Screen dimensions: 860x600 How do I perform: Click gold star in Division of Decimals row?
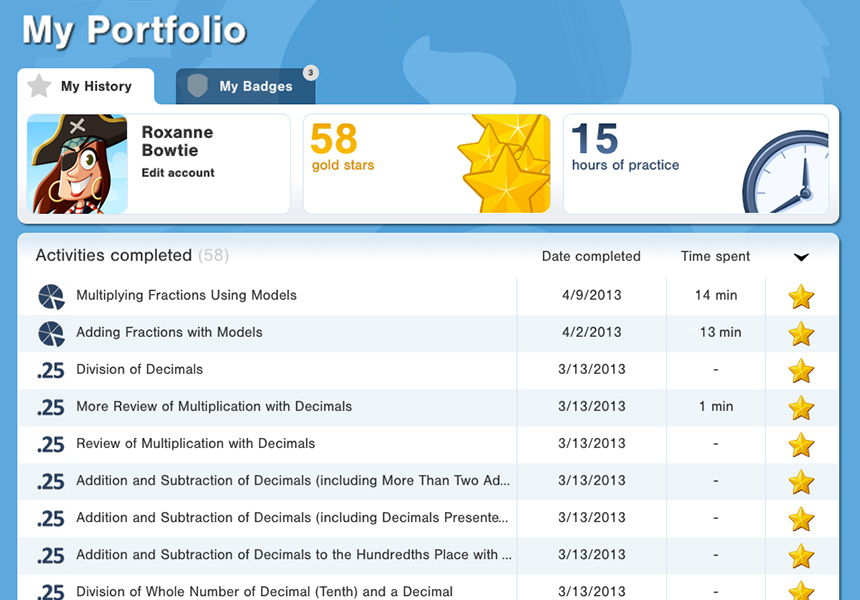801,371
